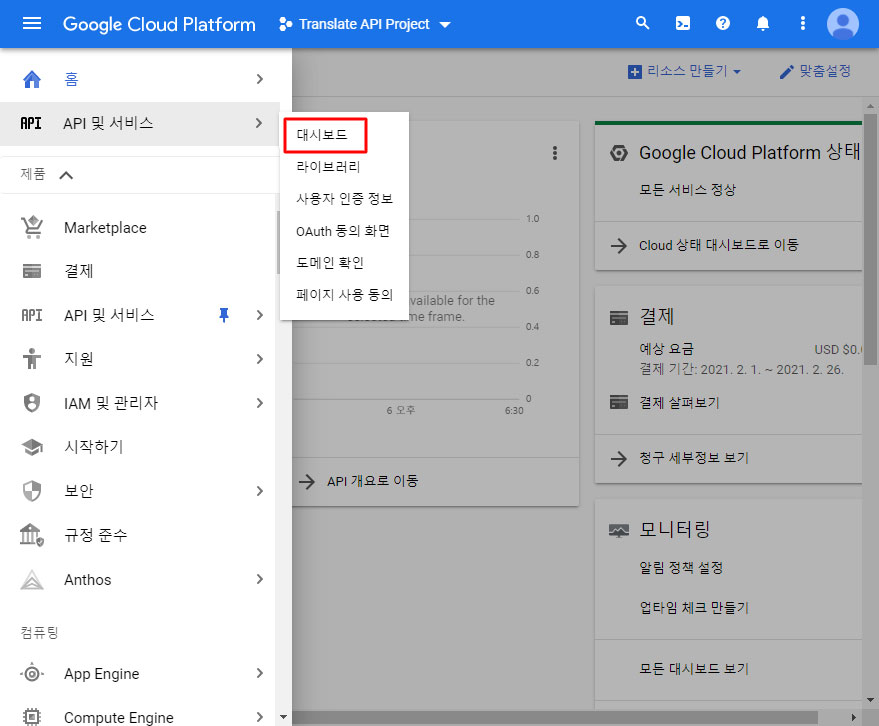The width and height of the screenshot is (879, 726).
Task: Expand the 보안 submenu chevron
Action: [260, 491]
